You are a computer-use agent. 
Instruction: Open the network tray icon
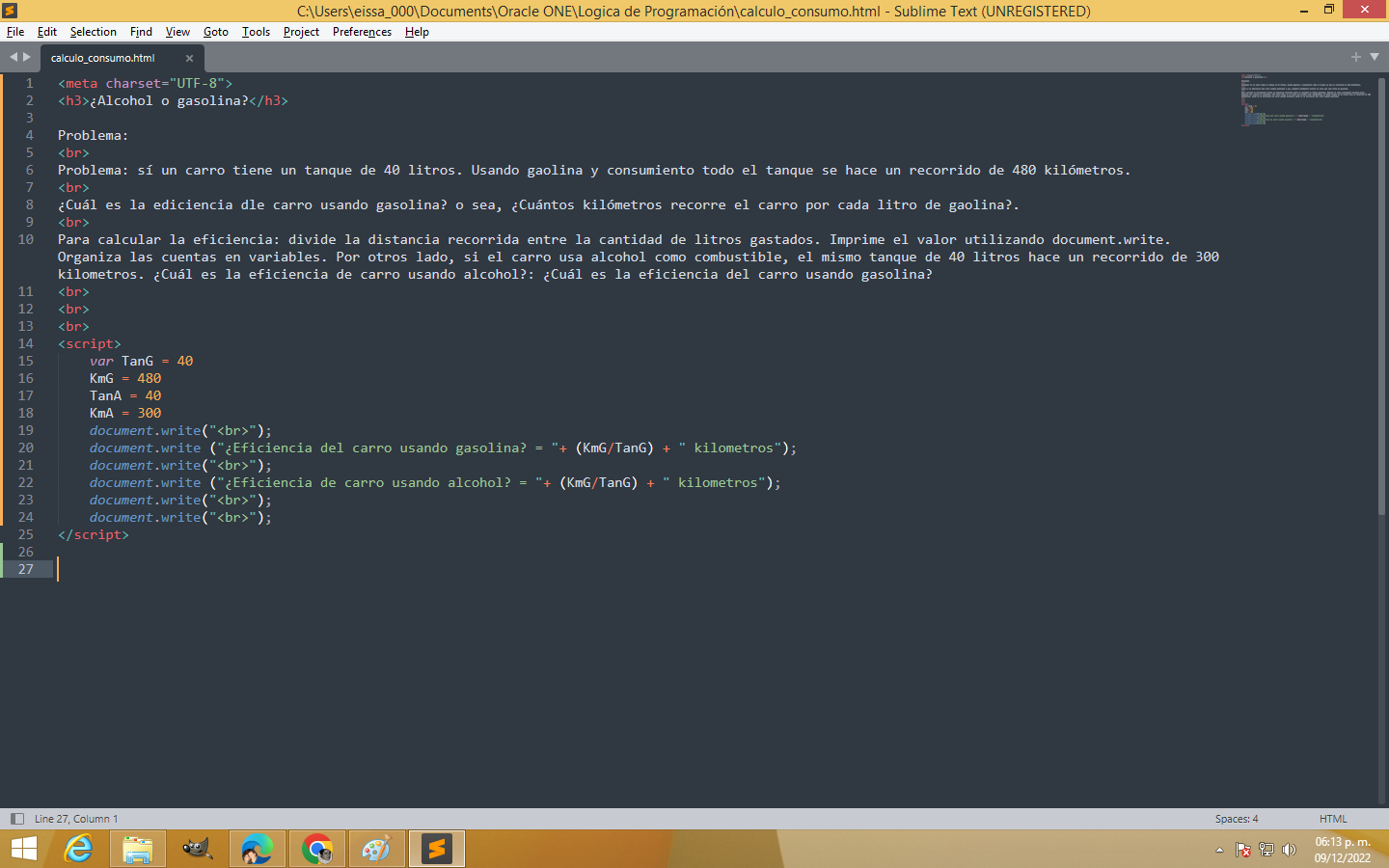(1266, 850)
